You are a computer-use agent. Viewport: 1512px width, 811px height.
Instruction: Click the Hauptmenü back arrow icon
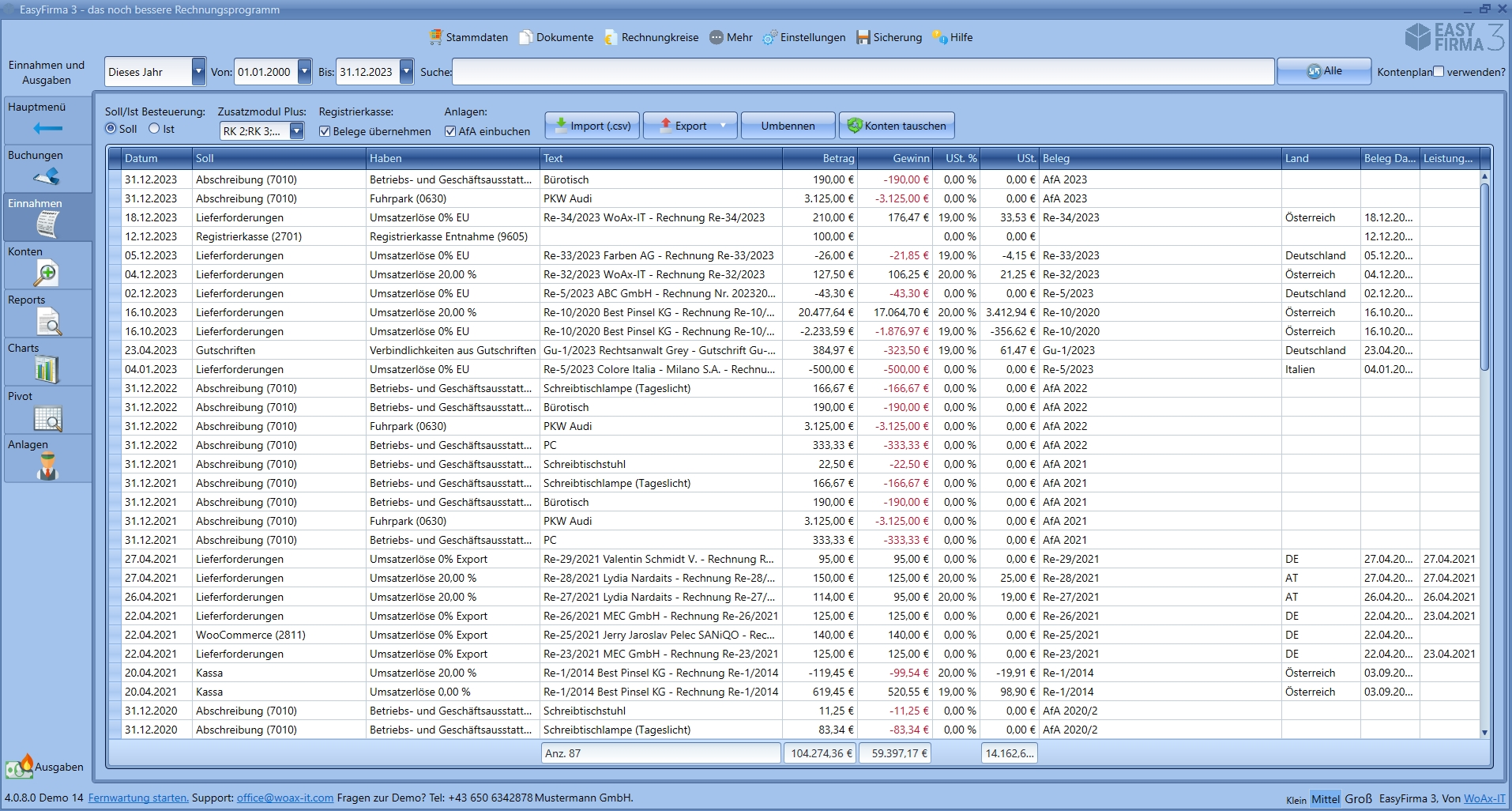point(47,128)
